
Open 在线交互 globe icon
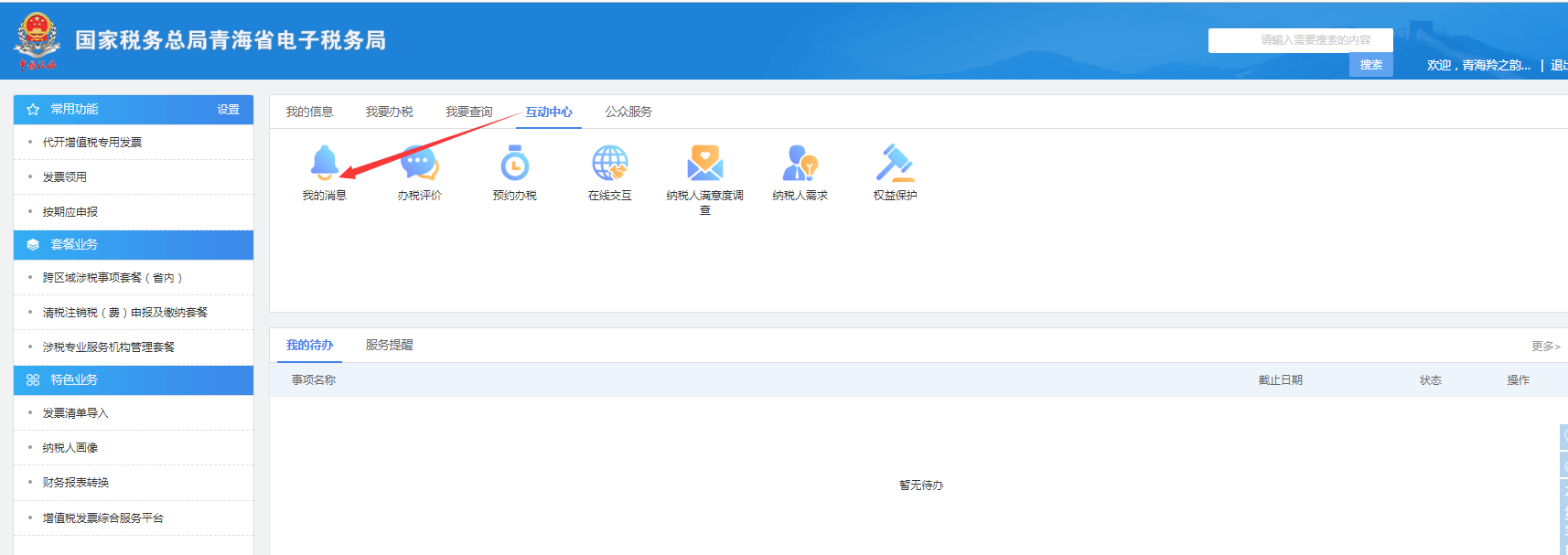(609, 163)
